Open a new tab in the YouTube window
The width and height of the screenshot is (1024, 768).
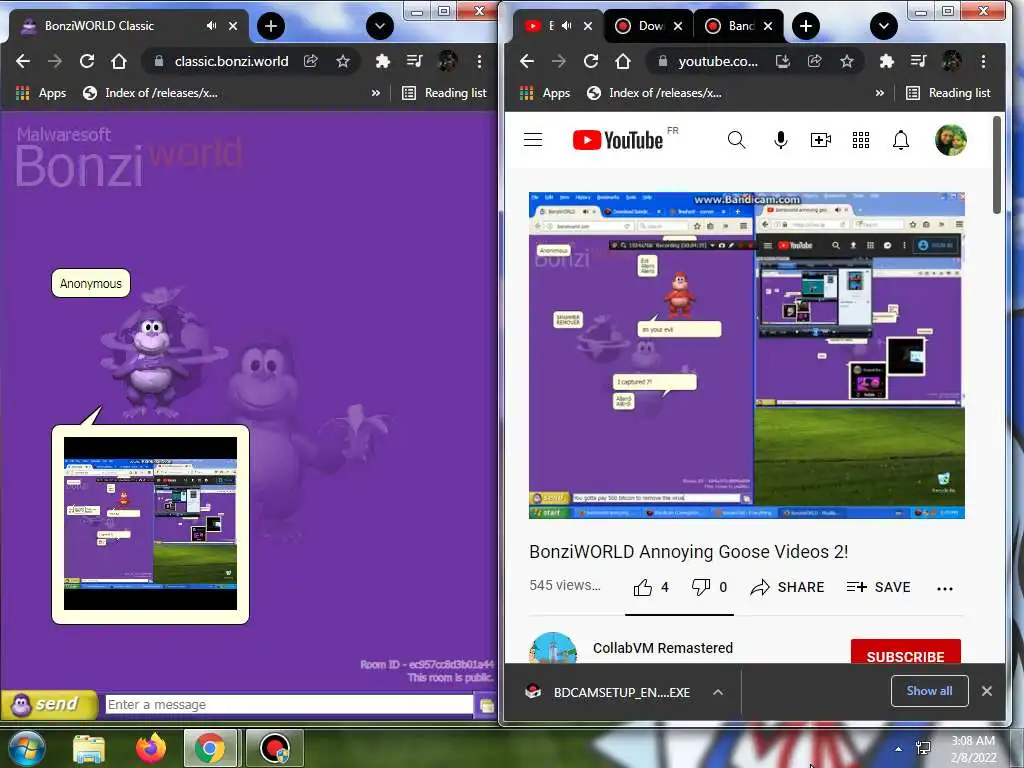pyautogui.click(x=806, y=26)
